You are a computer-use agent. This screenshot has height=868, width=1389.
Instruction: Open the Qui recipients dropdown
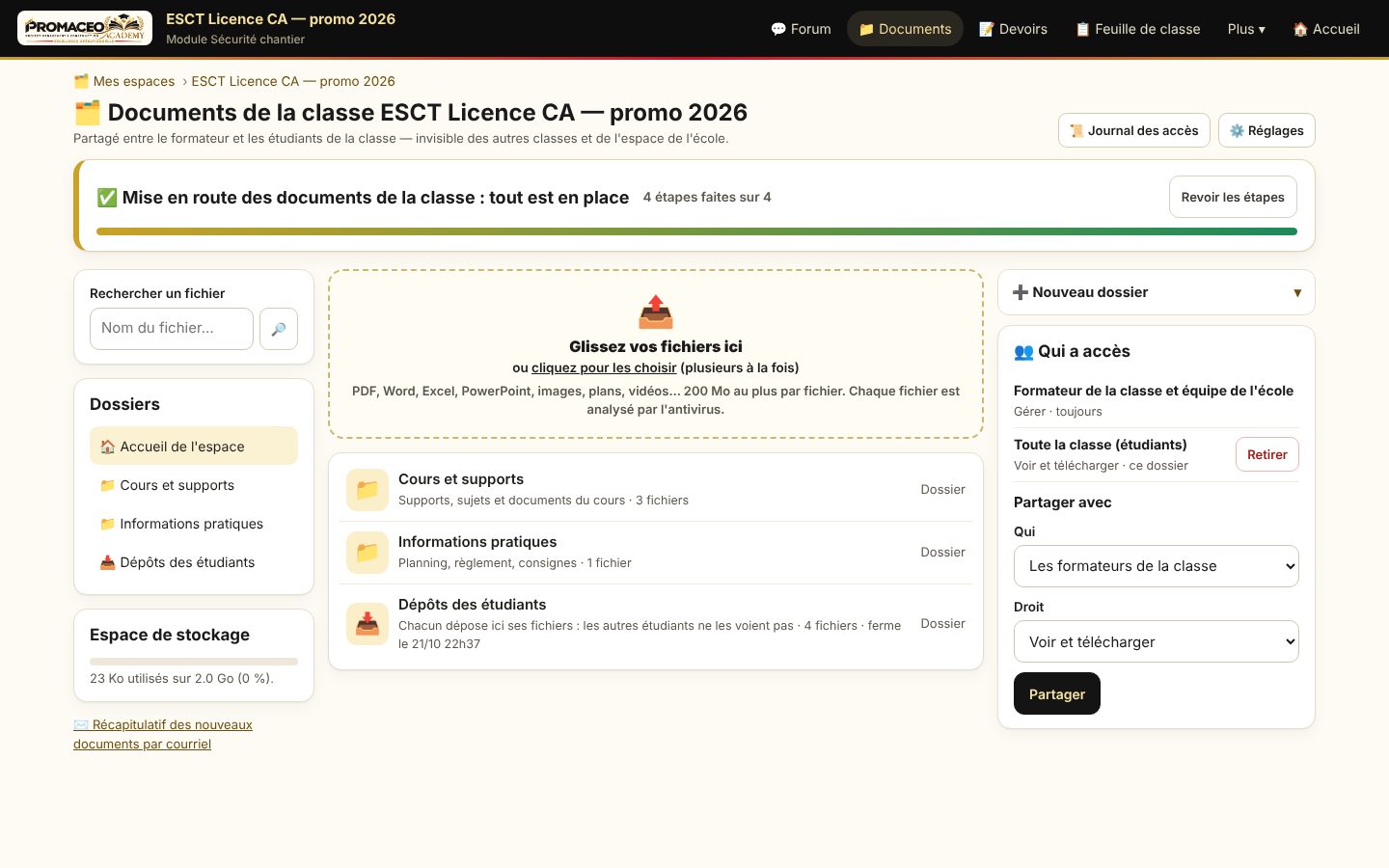[1157, 566]
